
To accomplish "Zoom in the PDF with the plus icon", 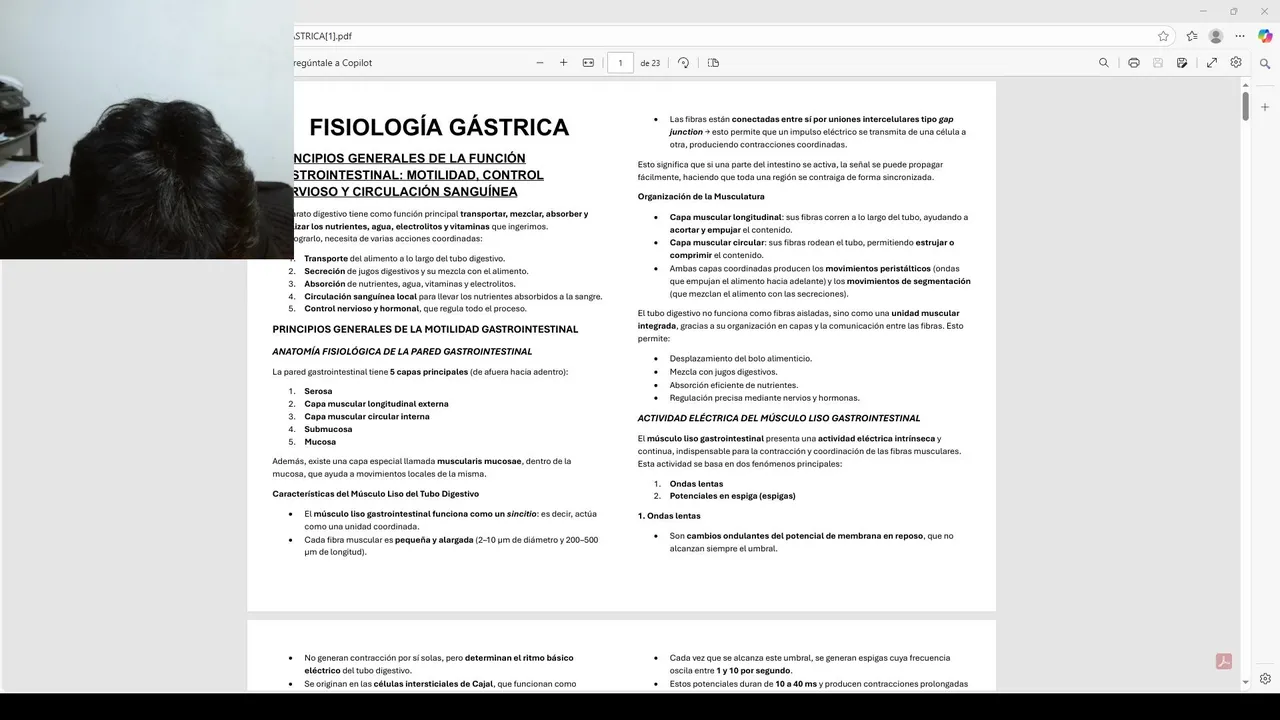I will [x=563, y=62].
